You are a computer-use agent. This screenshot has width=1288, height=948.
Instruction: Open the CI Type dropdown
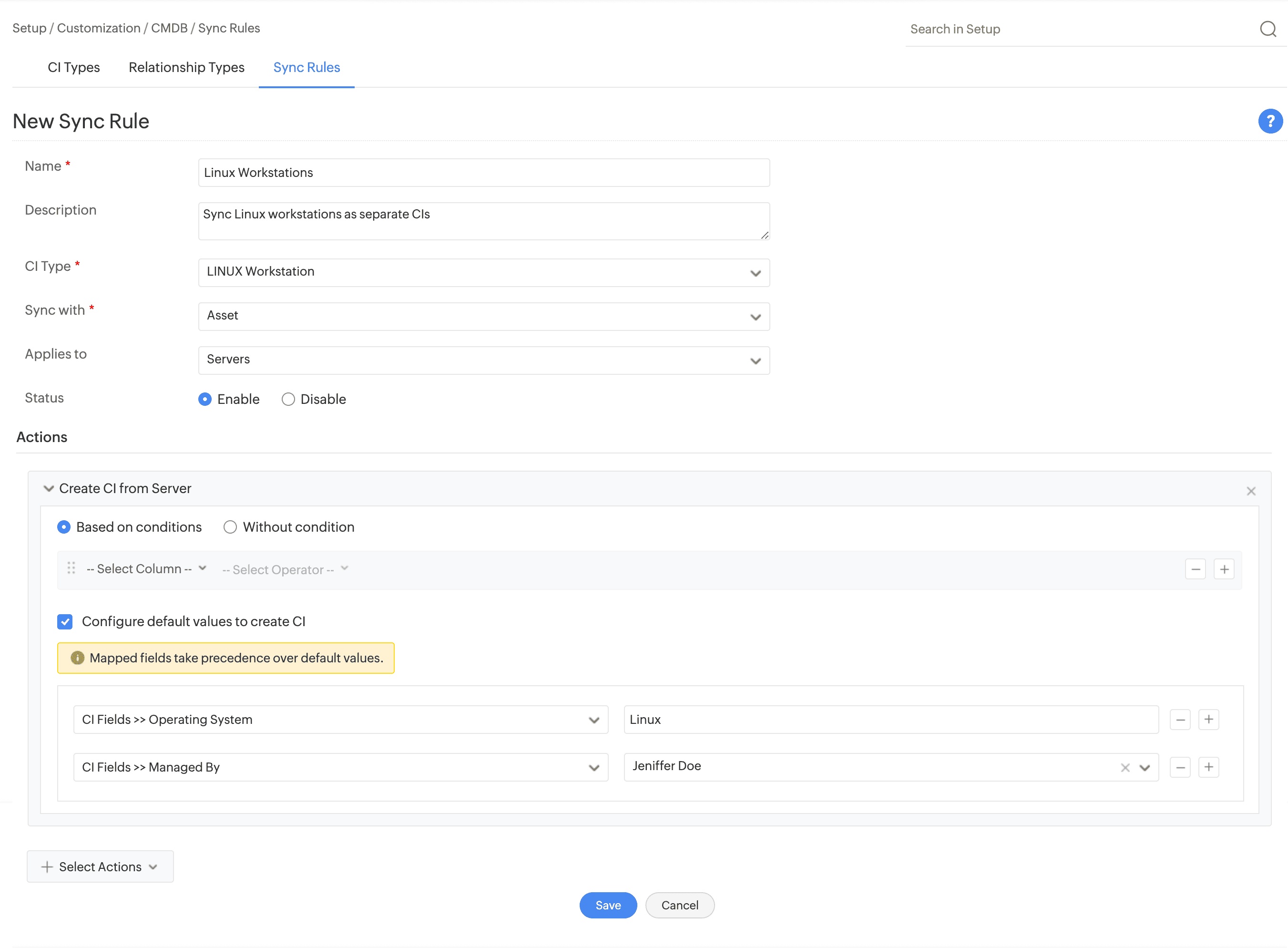[x=755, y=273]
